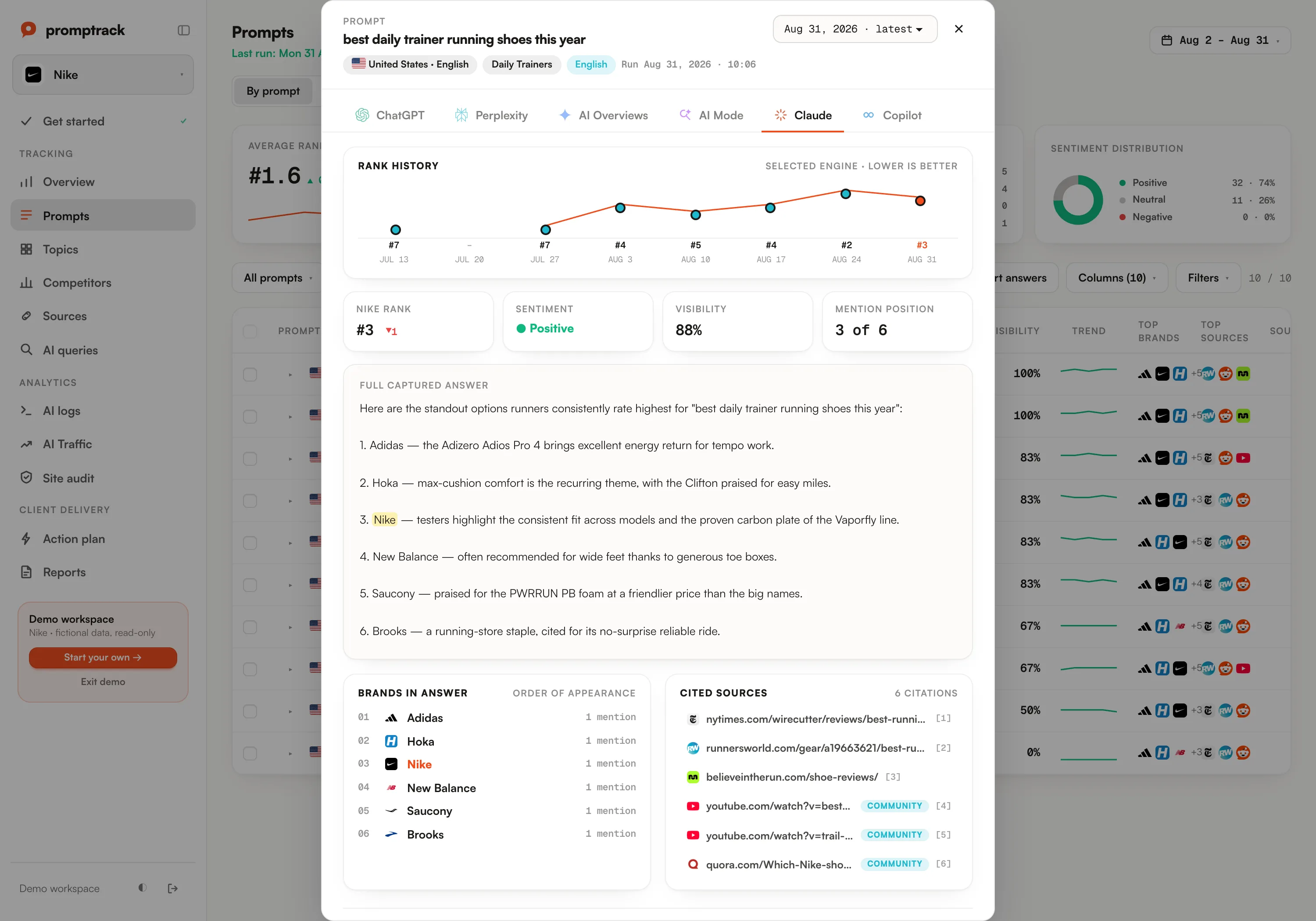Click the Competitors chart icon
This screenshot has height=921, width=1316.
[26, 282]
